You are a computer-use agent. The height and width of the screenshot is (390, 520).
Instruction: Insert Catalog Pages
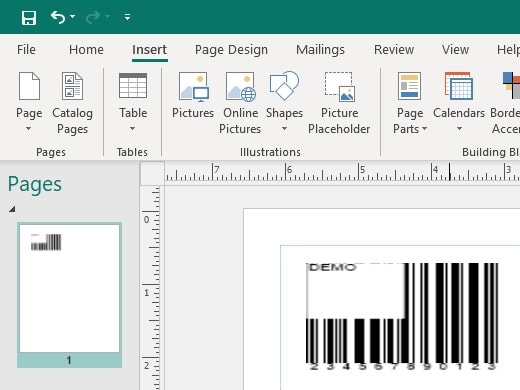pos(72,103)
